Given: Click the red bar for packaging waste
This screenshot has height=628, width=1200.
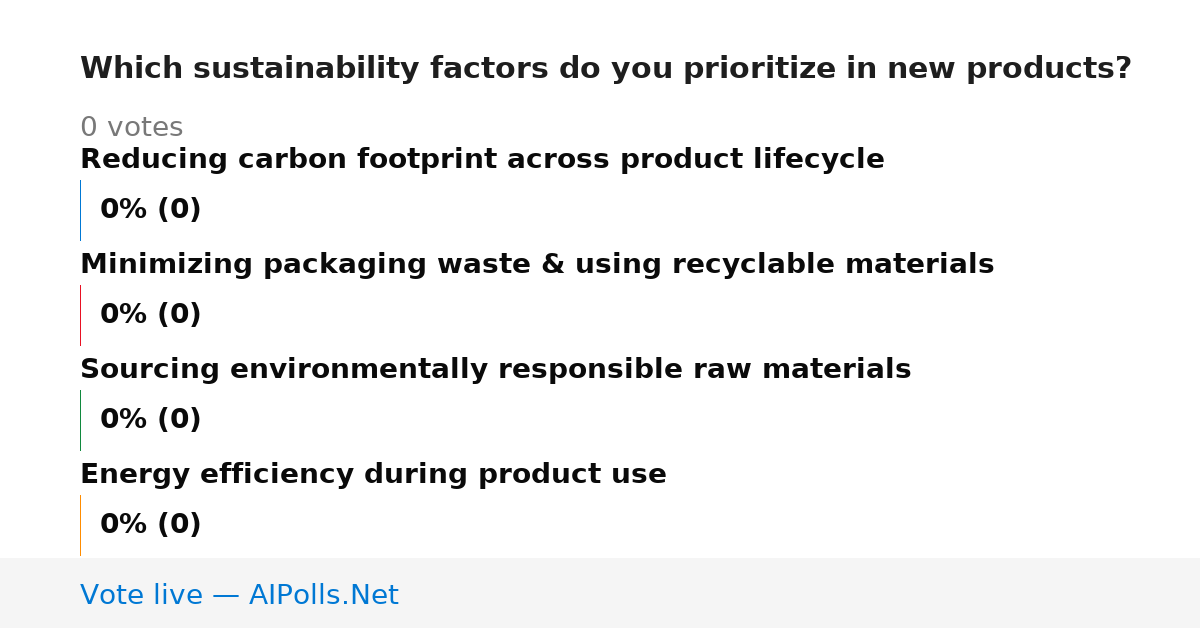Looking at the screenshot, I should (x=80, y=315).
